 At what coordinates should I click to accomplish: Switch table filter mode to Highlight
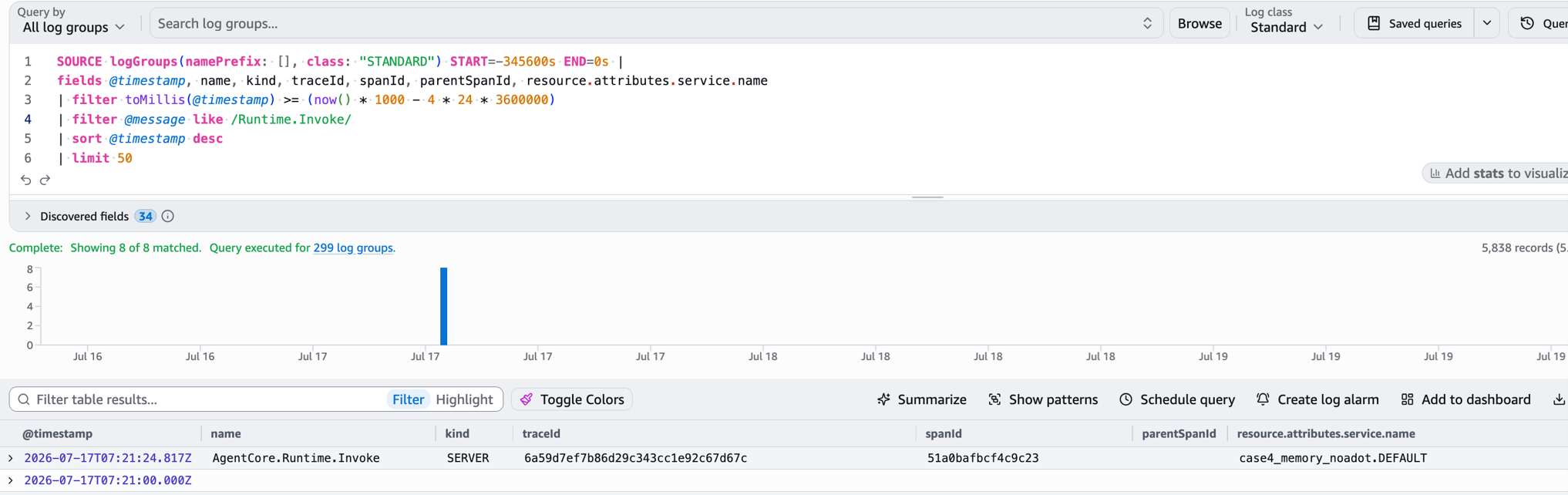click(464, 399)
